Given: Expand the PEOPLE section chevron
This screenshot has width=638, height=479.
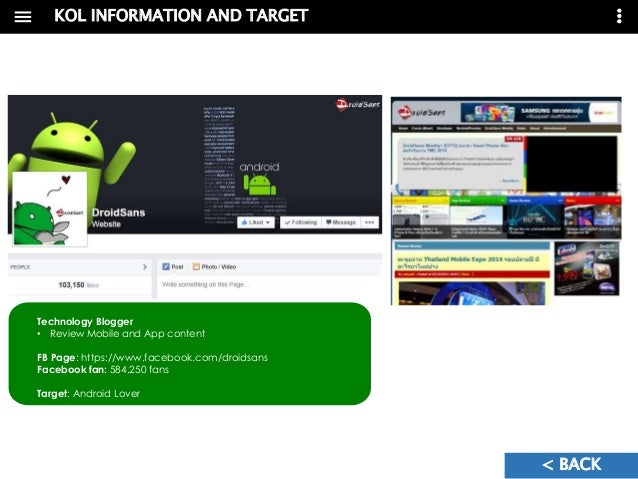Looking at the screenshot, I should (145, 267).
